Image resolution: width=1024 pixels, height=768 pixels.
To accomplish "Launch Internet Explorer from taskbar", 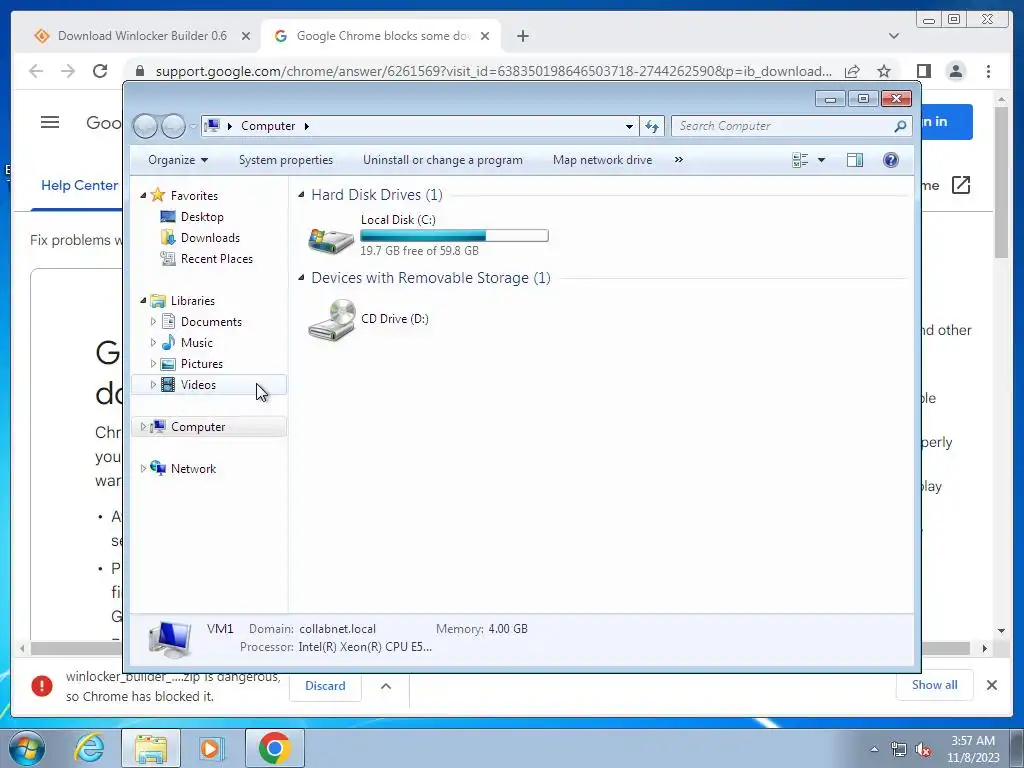I will [89, 748].
